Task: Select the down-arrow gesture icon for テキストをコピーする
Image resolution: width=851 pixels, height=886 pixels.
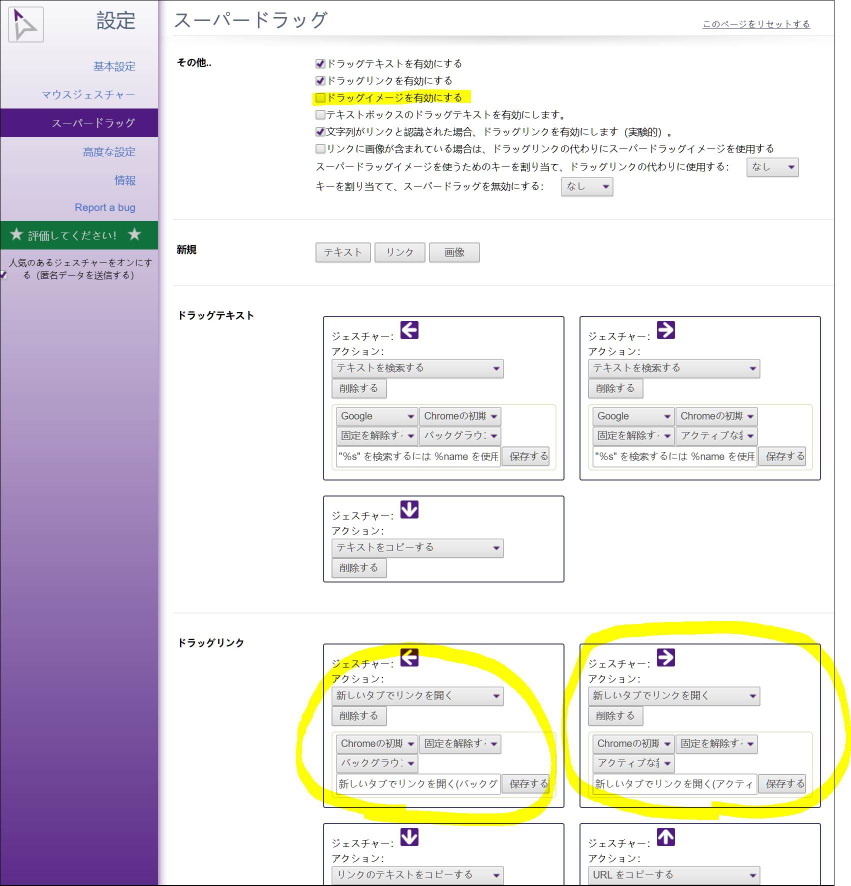Action: pyautogui.click(x=408, y=510)
